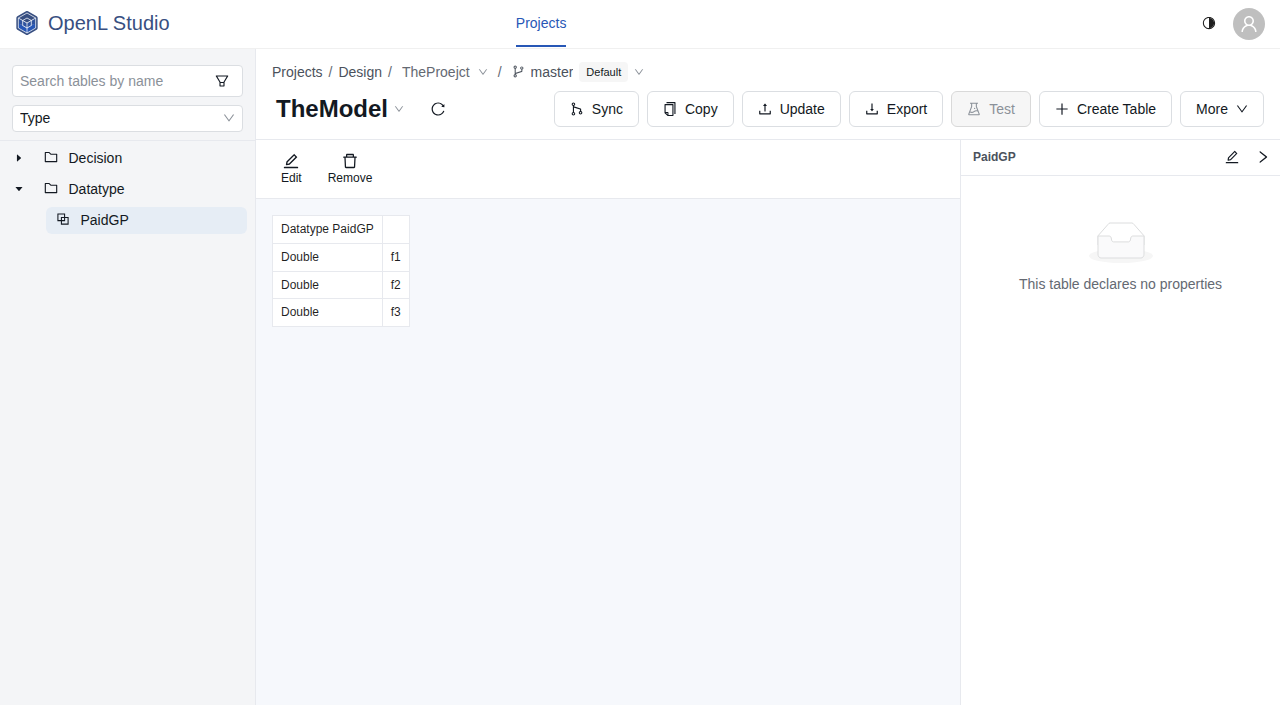The width and height of the screenshot is (1280, 720).
Task: Open the user avatar menu
Action: coord(1249,24)
